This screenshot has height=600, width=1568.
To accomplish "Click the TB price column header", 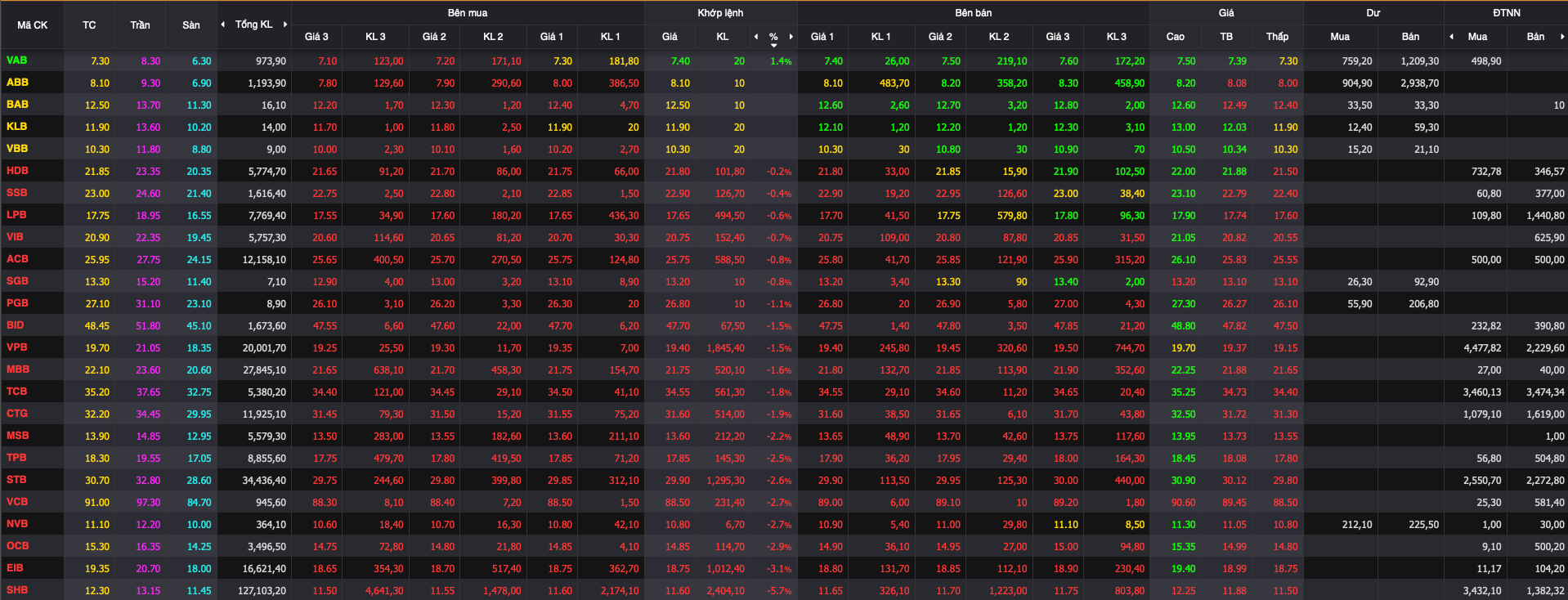I will (1226, 37).
